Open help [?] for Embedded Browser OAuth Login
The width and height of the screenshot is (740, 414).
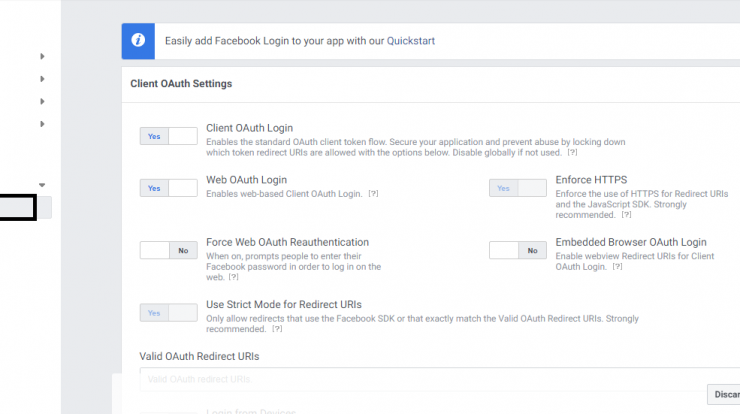click(x=617, y=267)
